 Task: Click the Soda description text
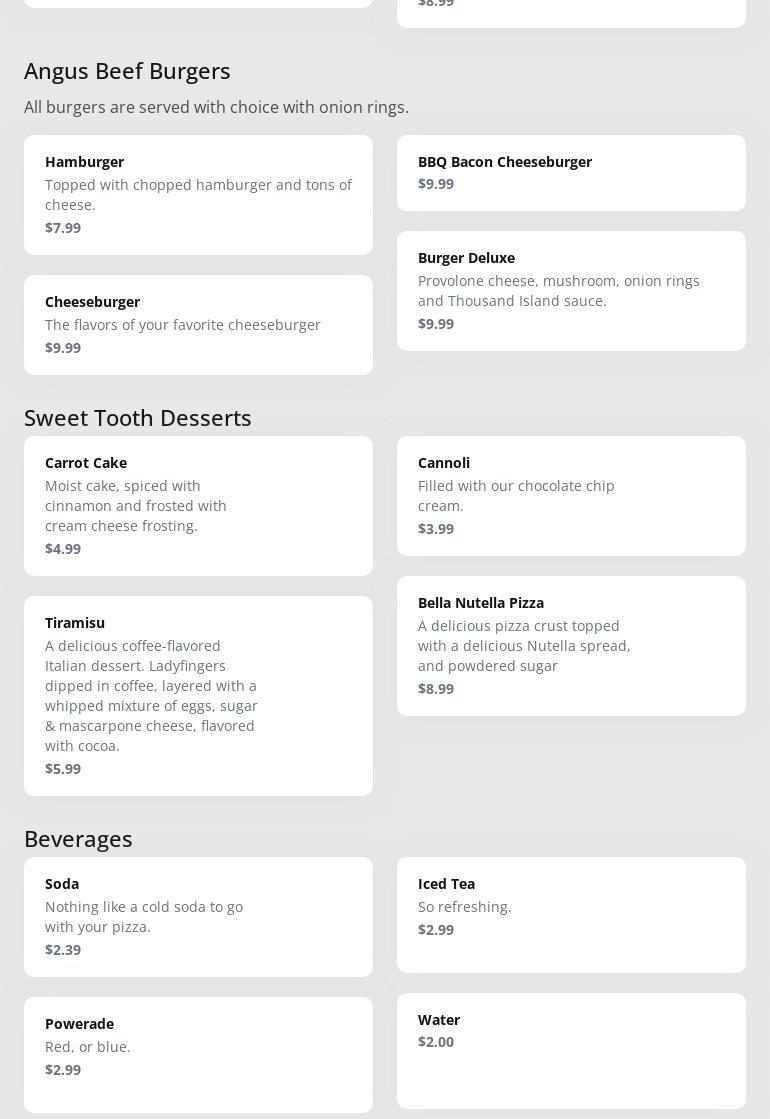point(144,917)
